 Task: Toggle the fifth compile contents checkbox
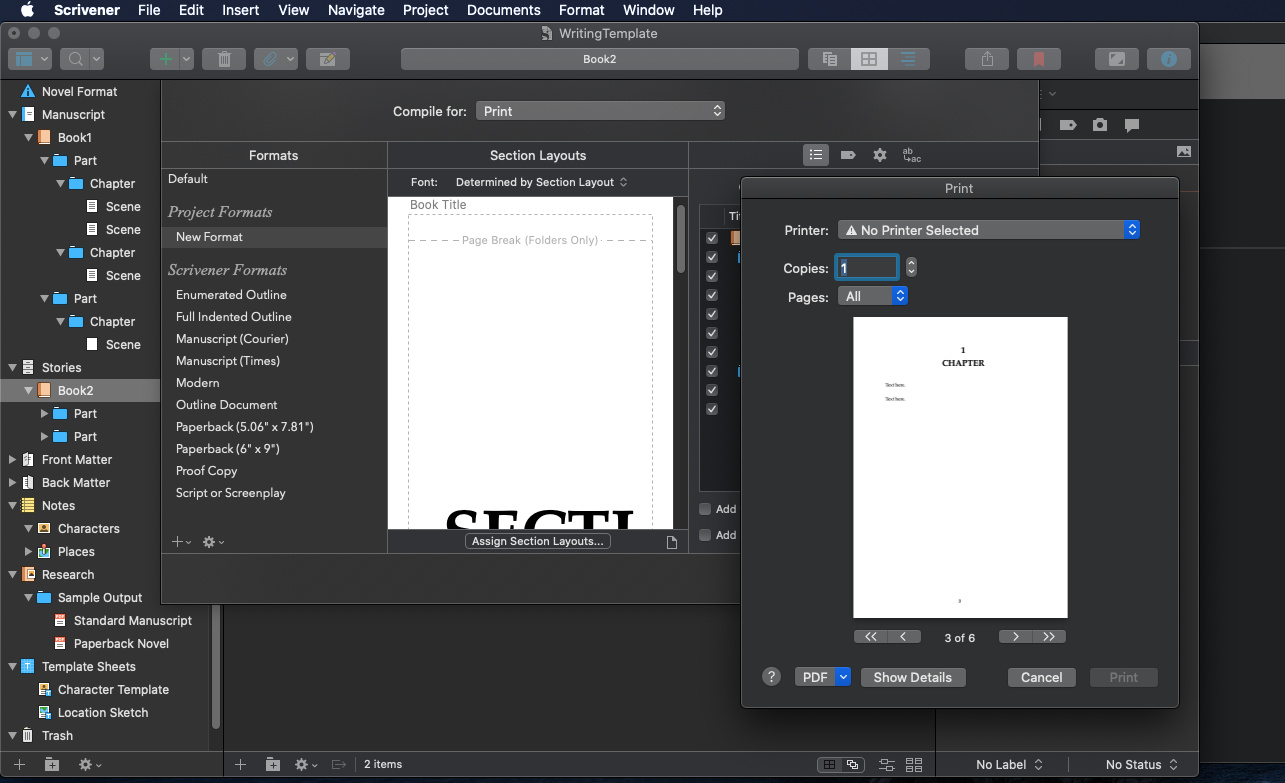point(712,314)
